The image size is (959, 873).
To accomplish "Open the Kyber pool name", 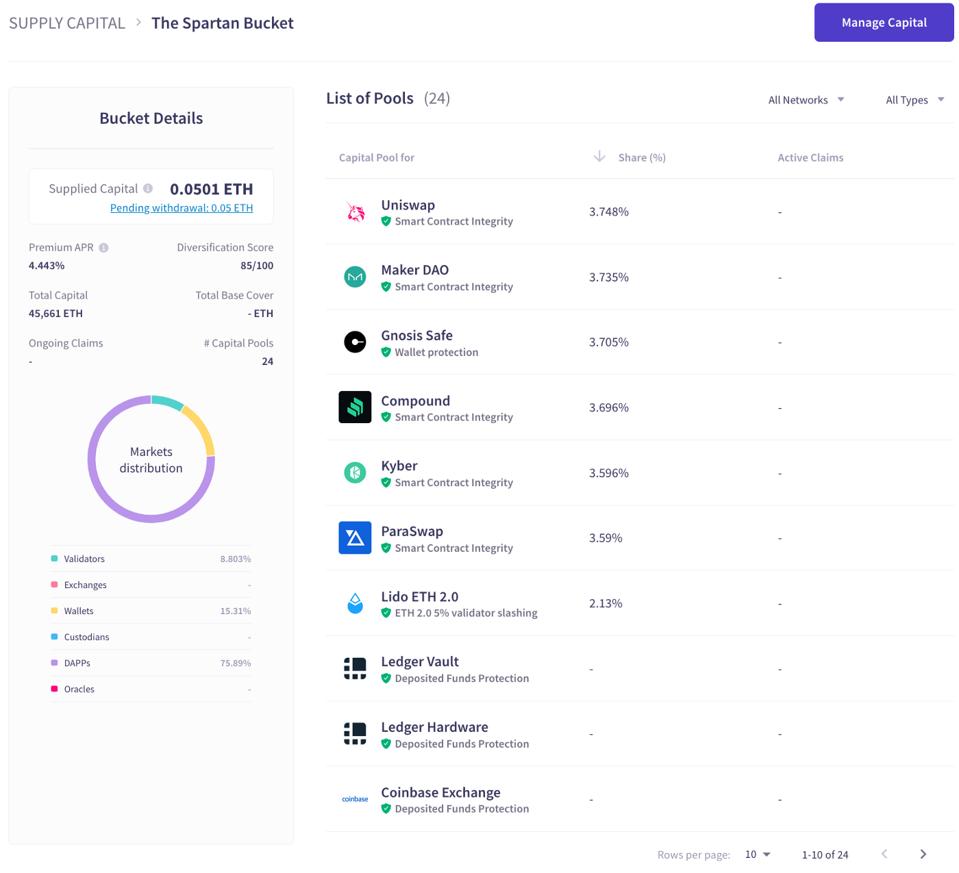I will (399, 466).
